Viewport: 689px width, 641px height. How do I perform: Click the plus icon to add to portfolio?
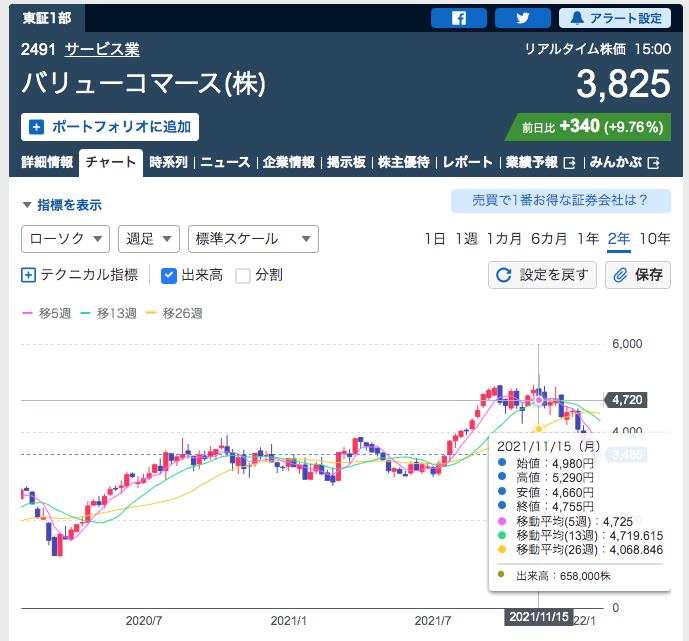[37, 127]
